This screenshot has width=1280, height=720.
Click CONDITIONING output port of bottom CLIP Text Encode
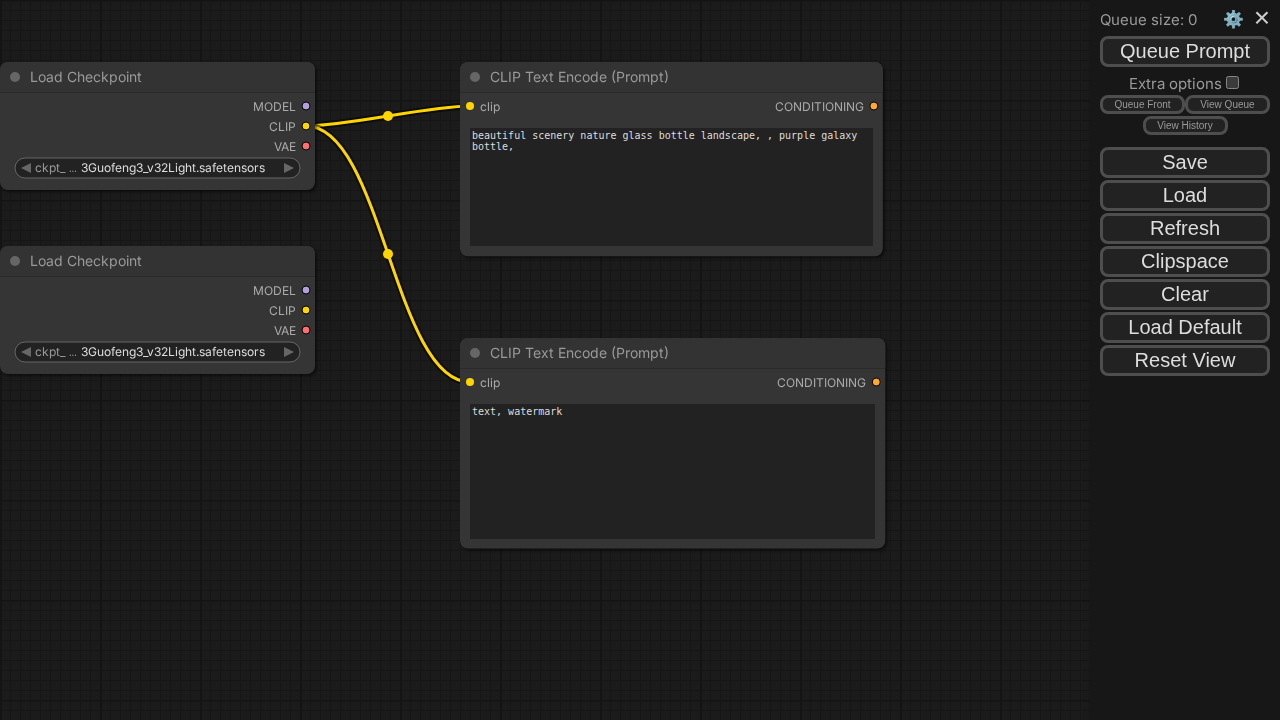(x=876, y=382)
